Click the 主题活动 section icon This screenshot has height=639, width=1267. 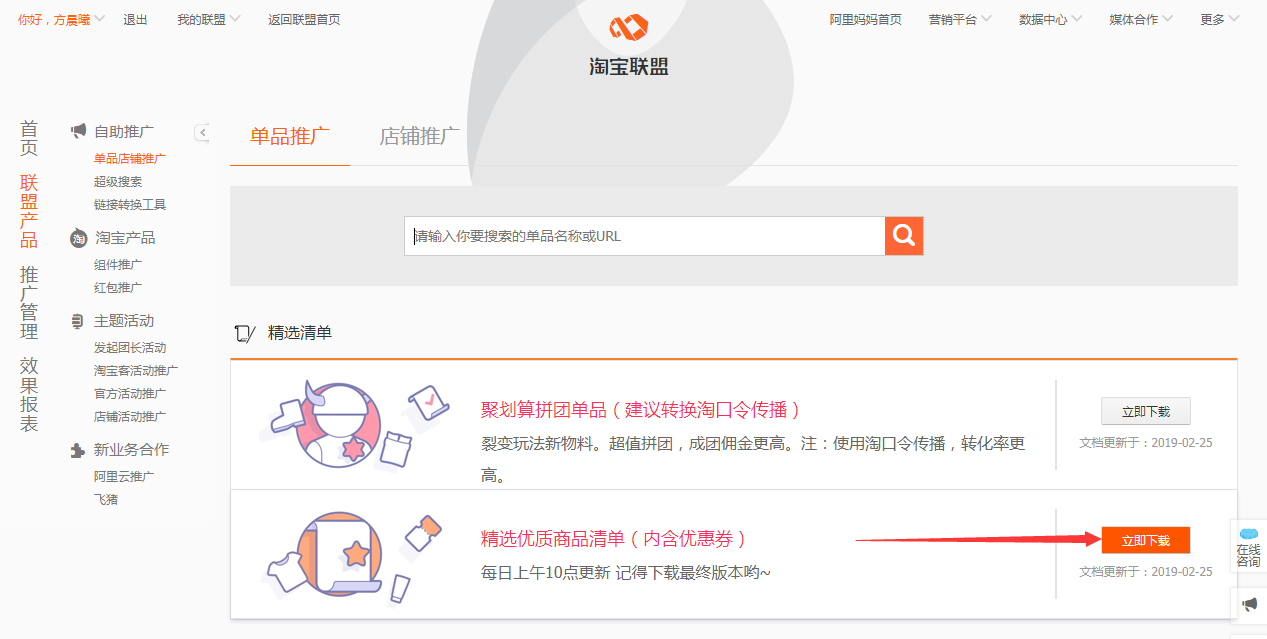tap(78, 321)
